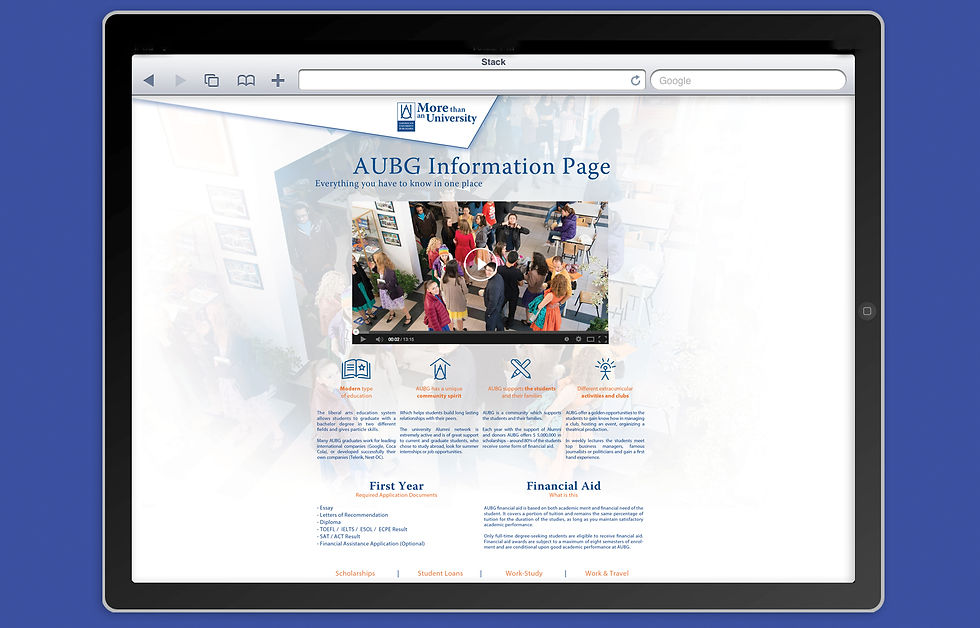Switch video to theater mode icon

click(591, 339)
